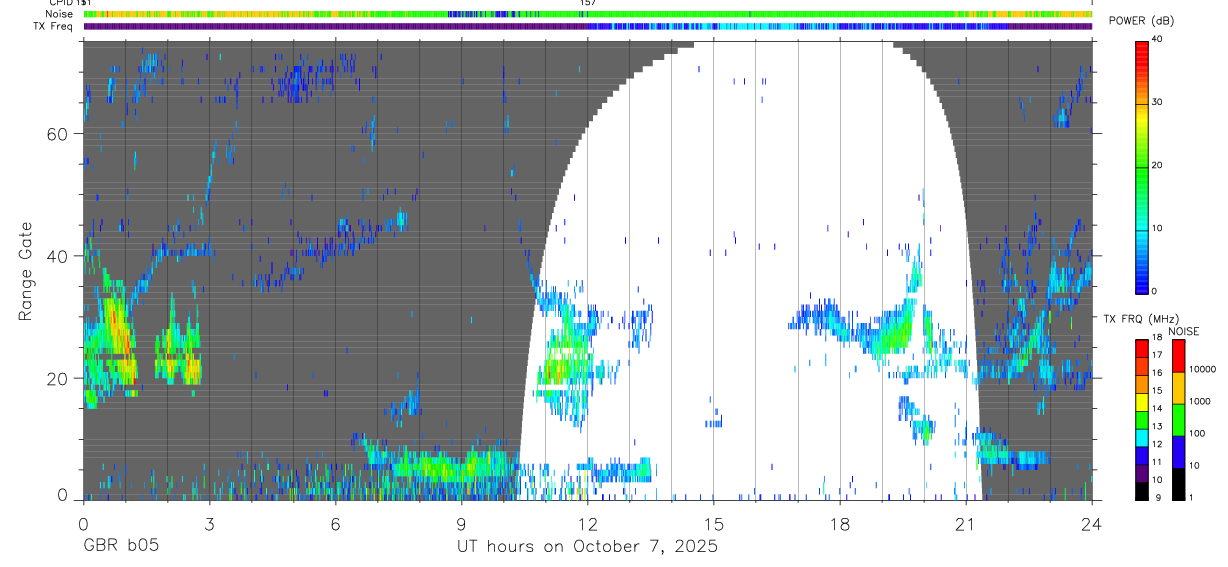Click the 'GBR b05' radar label
Image resolution: width=1228 pixels, height=567 pixels.
120,547
